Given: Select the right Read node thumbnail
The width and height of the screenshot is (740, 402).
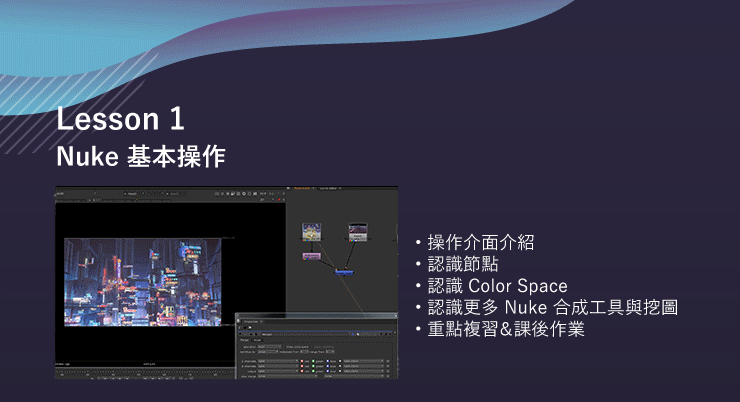Looking at the screenshot, I should tap(358, 232).
